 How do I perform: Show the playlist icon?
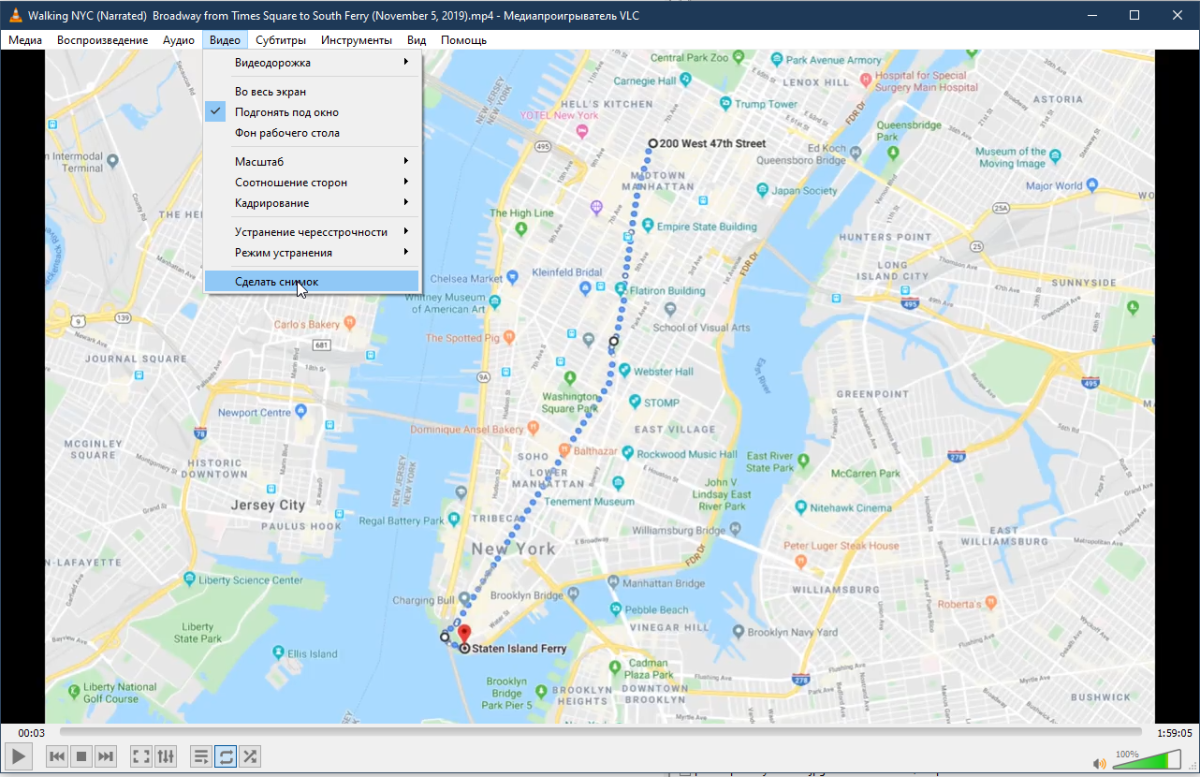(x=201, y=756)
